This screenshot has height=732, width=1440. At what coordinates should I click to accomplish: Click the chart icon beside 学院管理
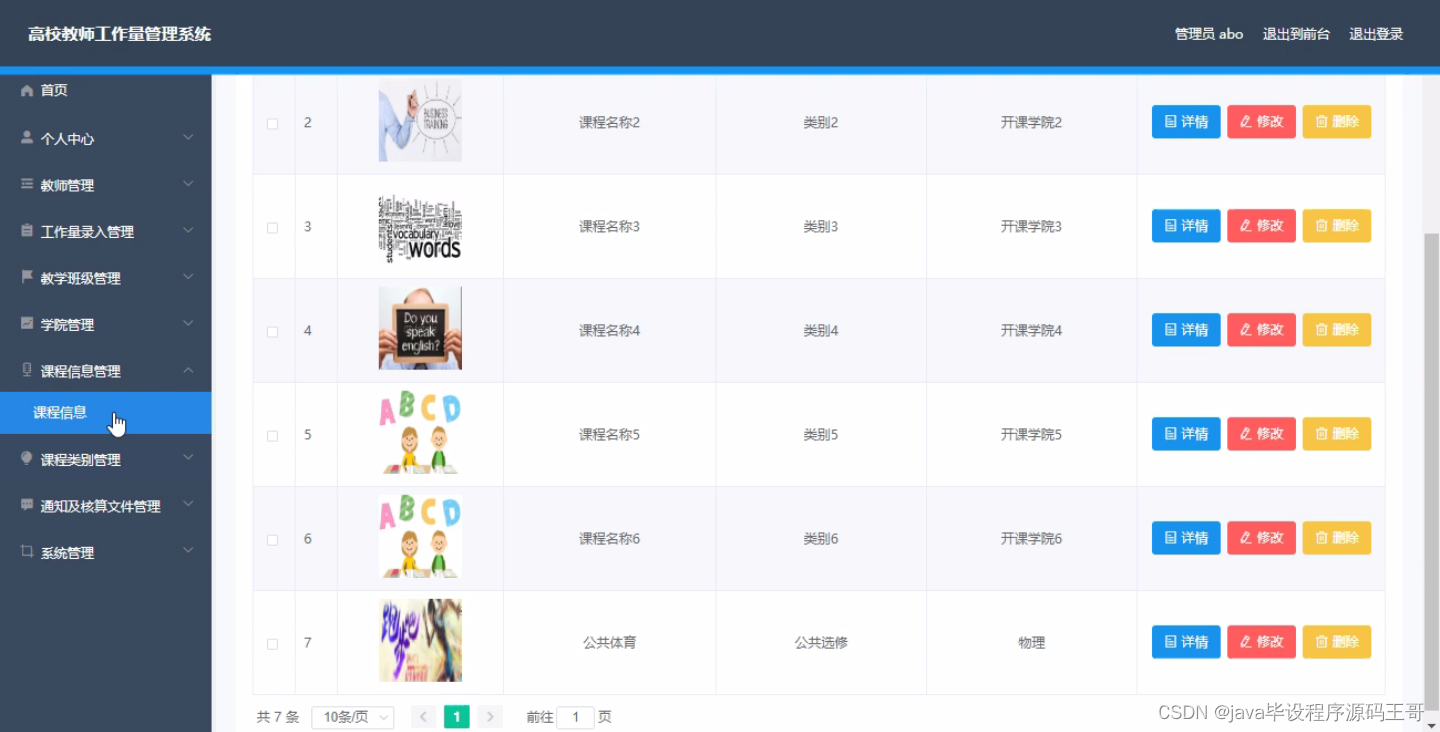27,323
